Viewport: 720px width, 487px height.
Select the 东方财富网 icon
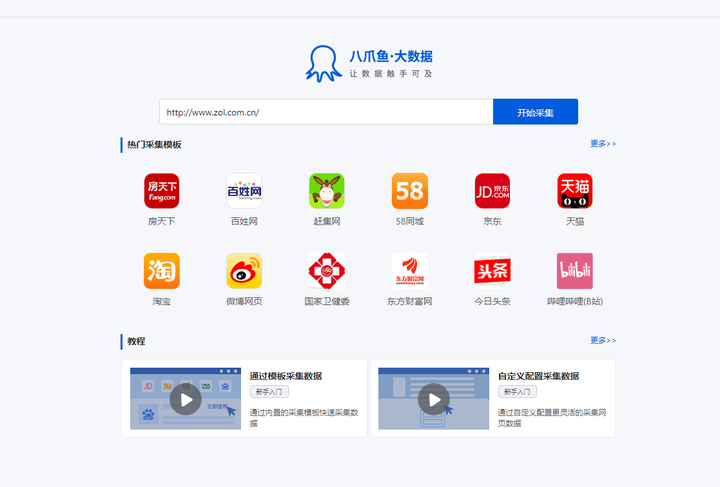tap(410, 271)
